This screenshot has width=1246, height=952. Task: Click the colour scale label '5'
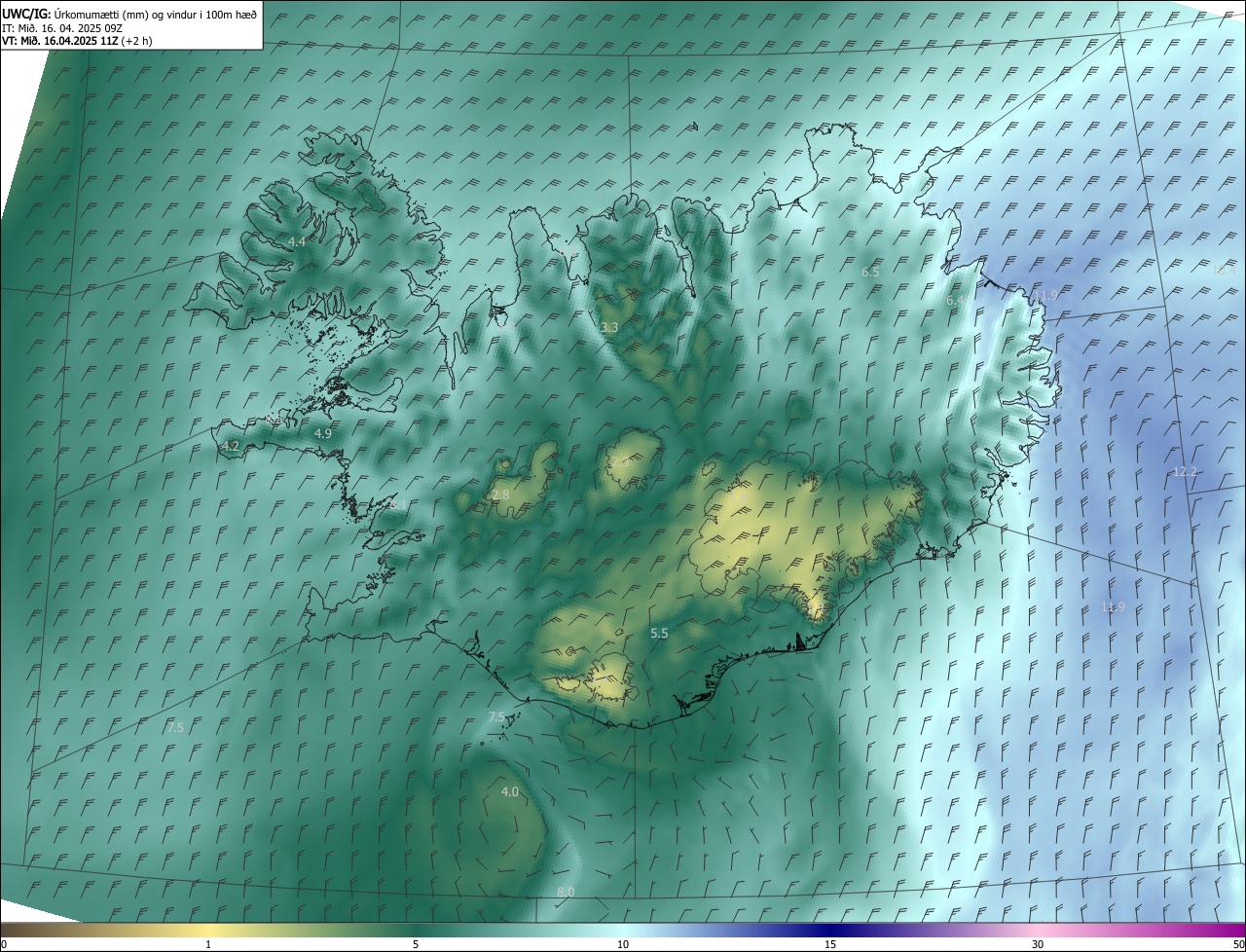[x=416, y=944]
